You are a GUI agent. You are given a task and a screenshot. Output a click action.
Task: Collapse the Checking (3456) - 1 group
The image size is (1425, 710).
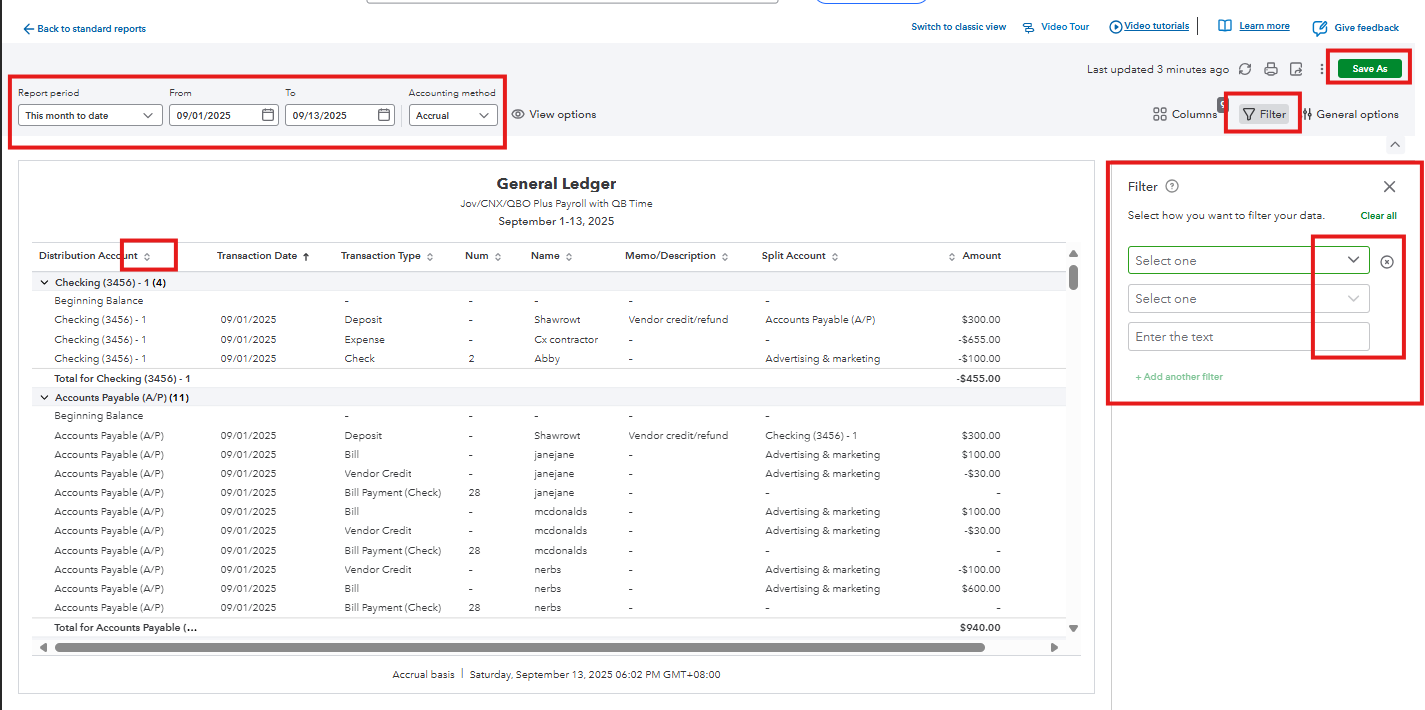coord(44,283)
